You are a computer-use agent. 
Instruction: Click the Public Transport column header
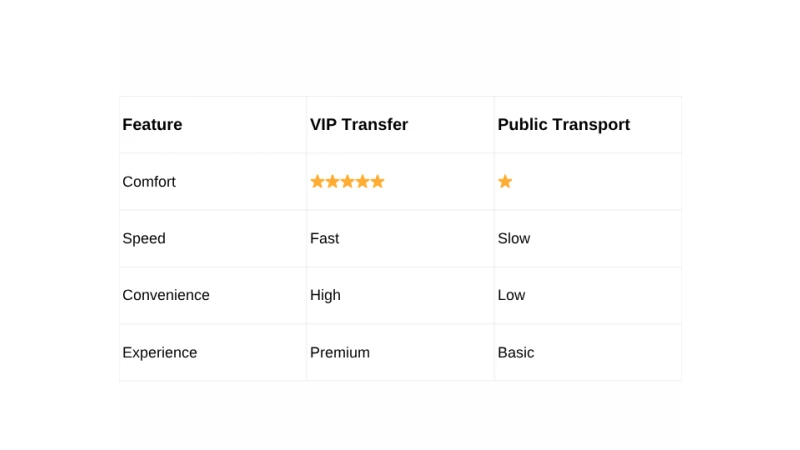563,125
